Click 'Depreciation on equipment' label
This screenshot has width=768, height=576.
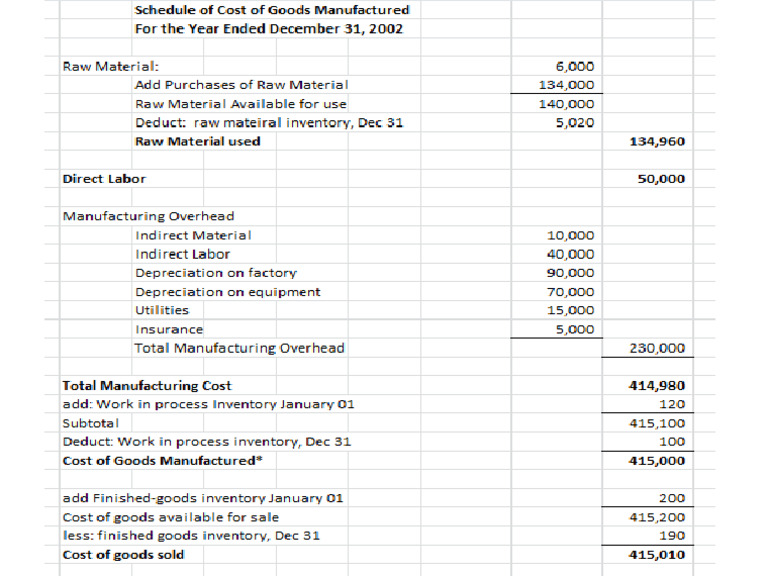[x=228, y=292]
